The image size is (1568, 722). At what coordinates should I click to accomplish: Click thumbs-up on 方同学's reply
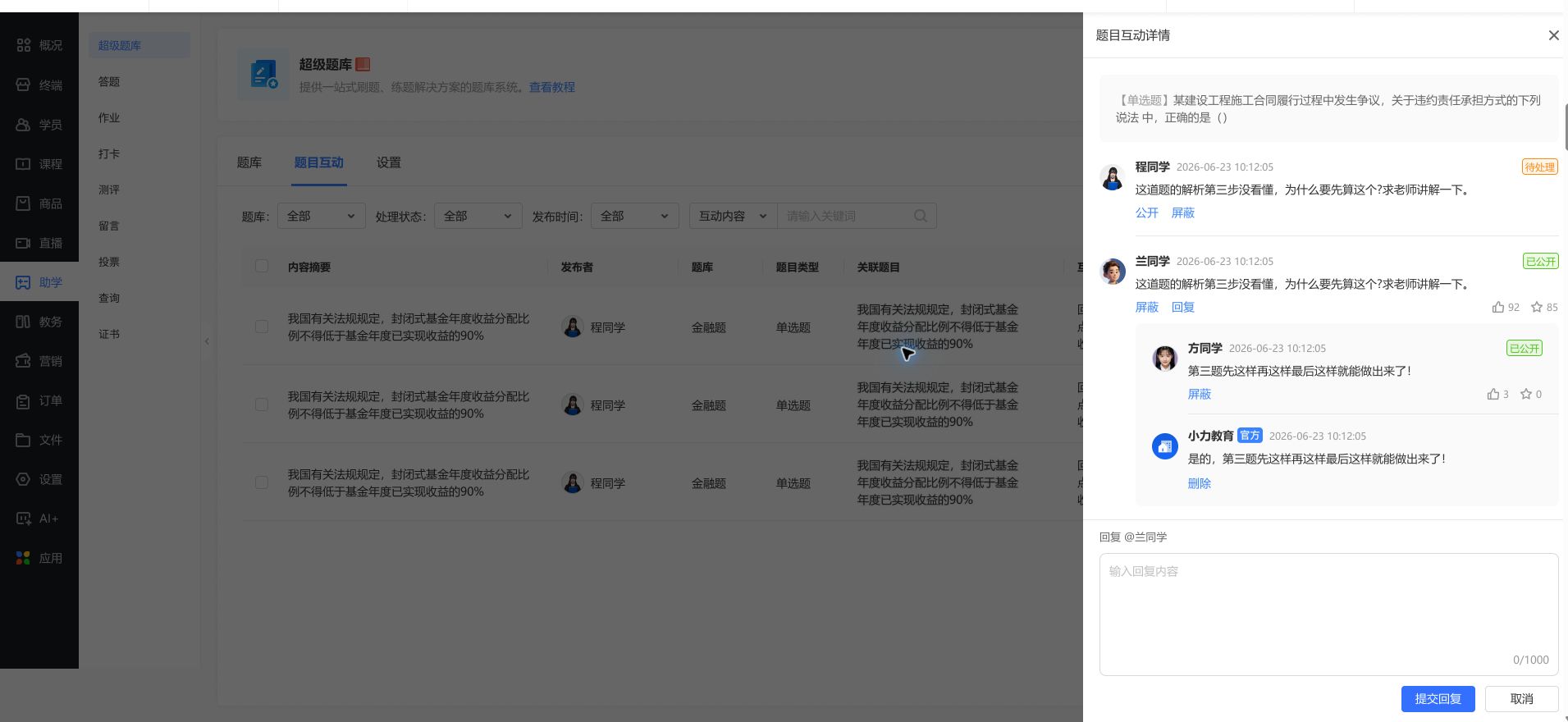[x=1493, y=394]
